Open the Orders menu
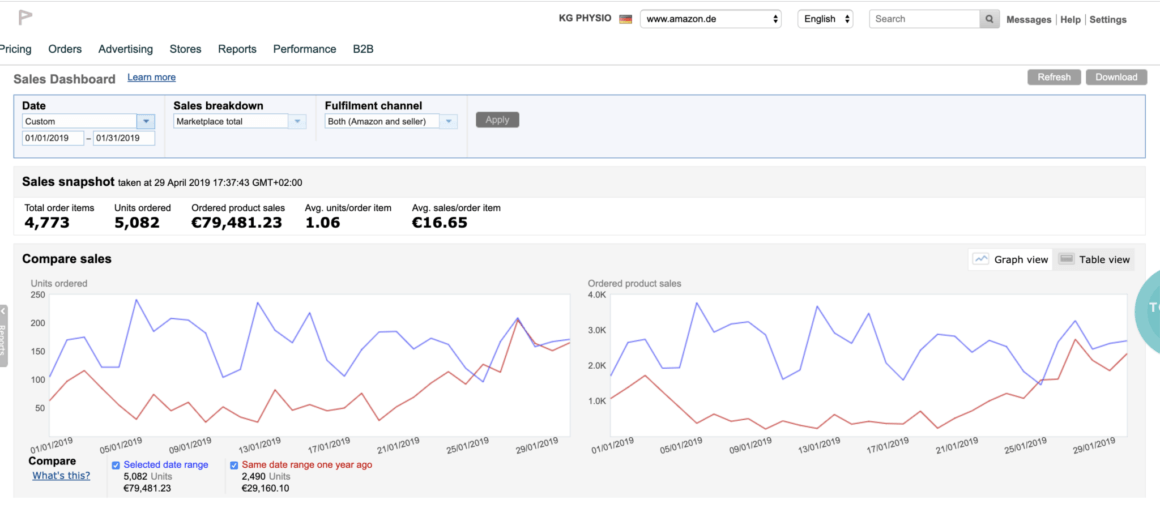 tap(65, 50)
